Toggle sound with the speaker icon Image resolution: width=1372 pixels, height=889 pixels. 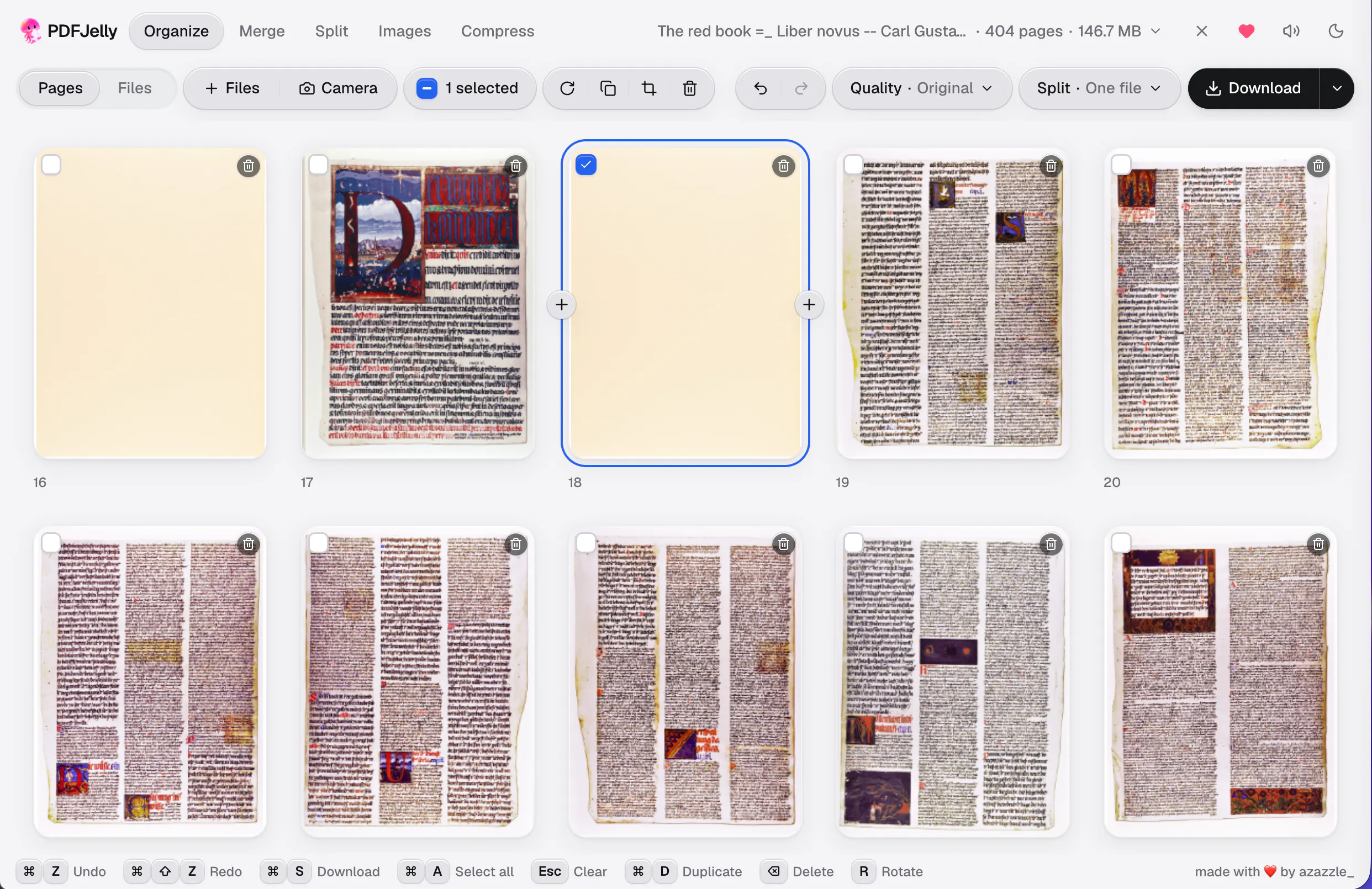click(1291, 31)
